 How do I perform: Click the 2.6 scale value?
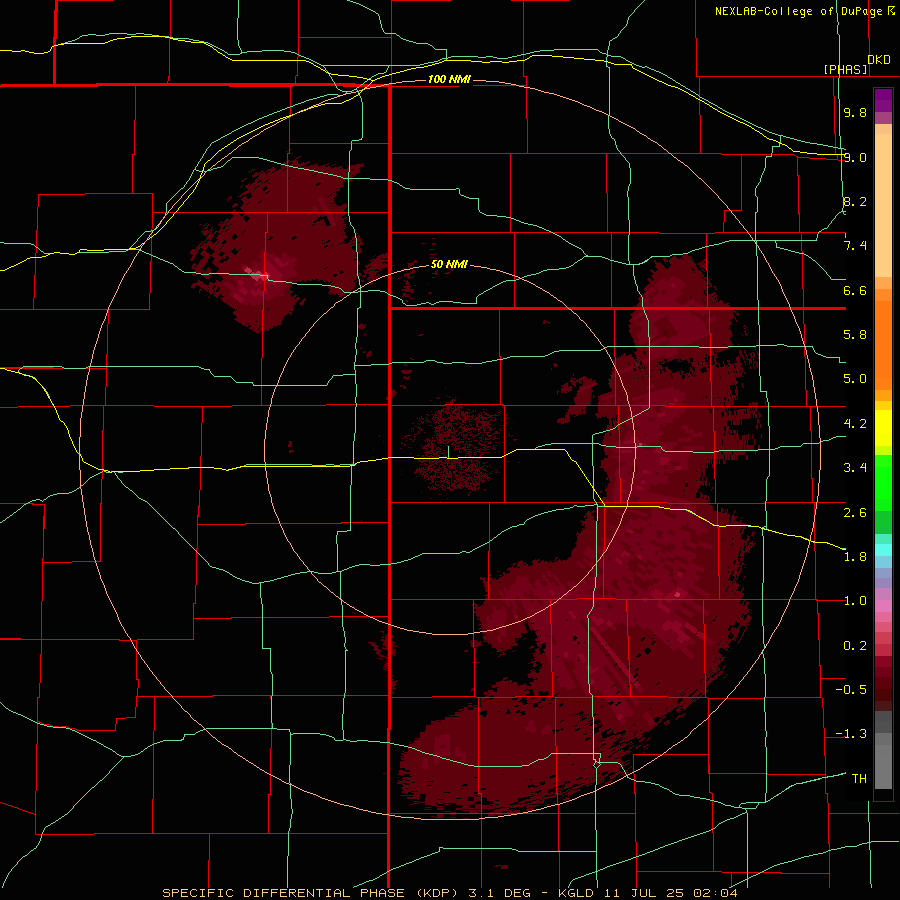tap(855, 513)
